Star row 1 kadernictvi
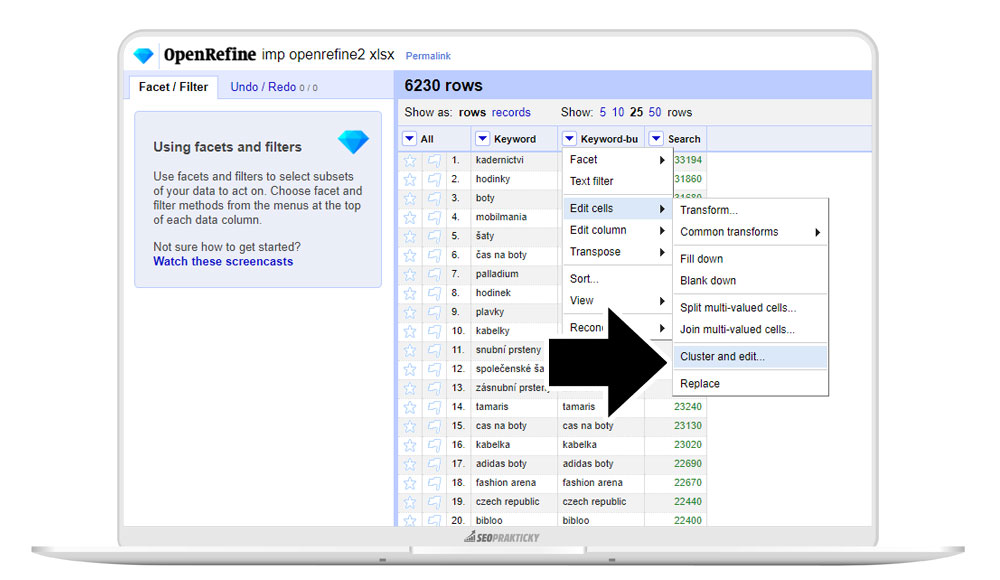Screen dimensions: 1000x580 pyautogui.click(x=410, y=160)
